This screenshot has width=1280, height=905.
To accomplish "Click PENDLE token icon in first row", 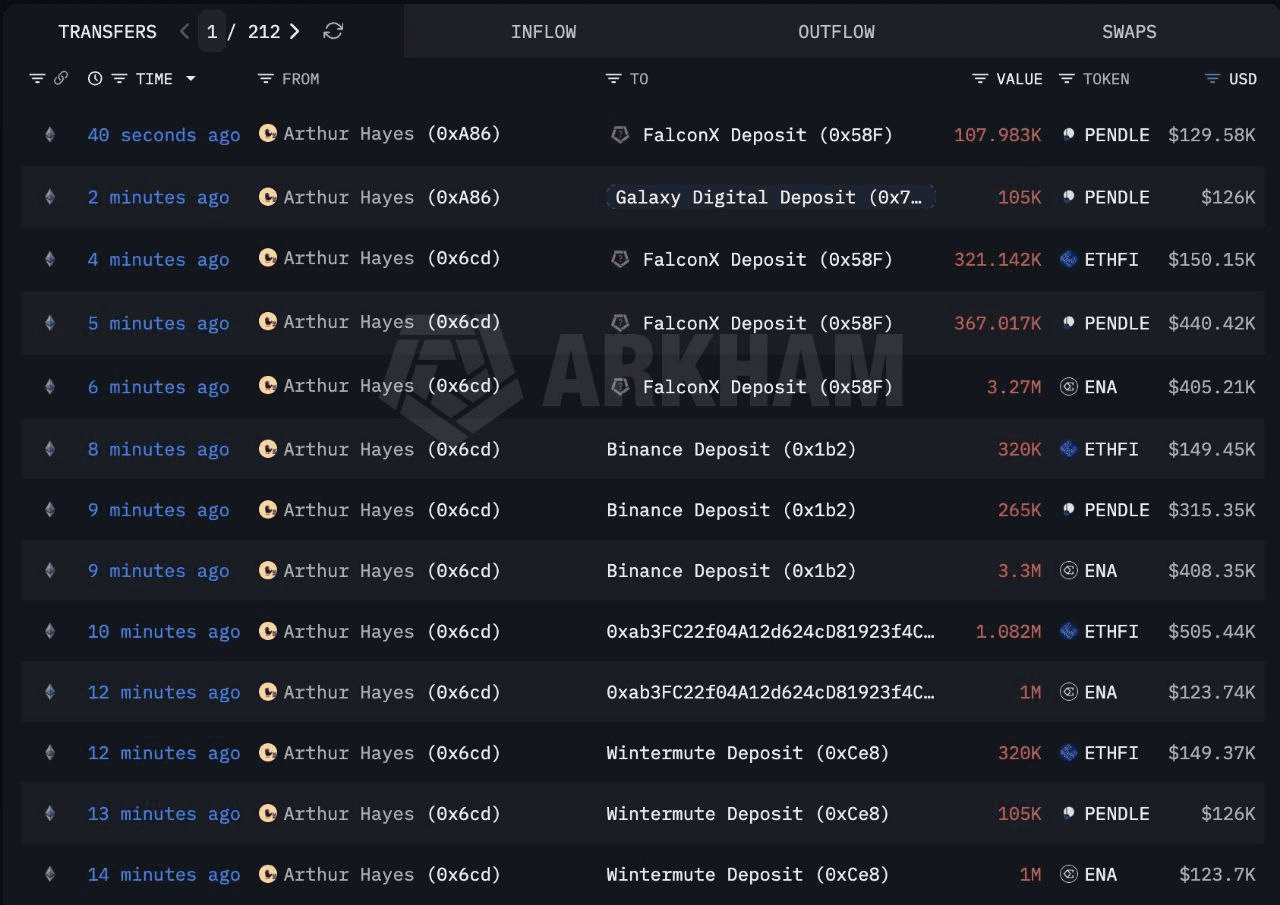I will 1068,134.
